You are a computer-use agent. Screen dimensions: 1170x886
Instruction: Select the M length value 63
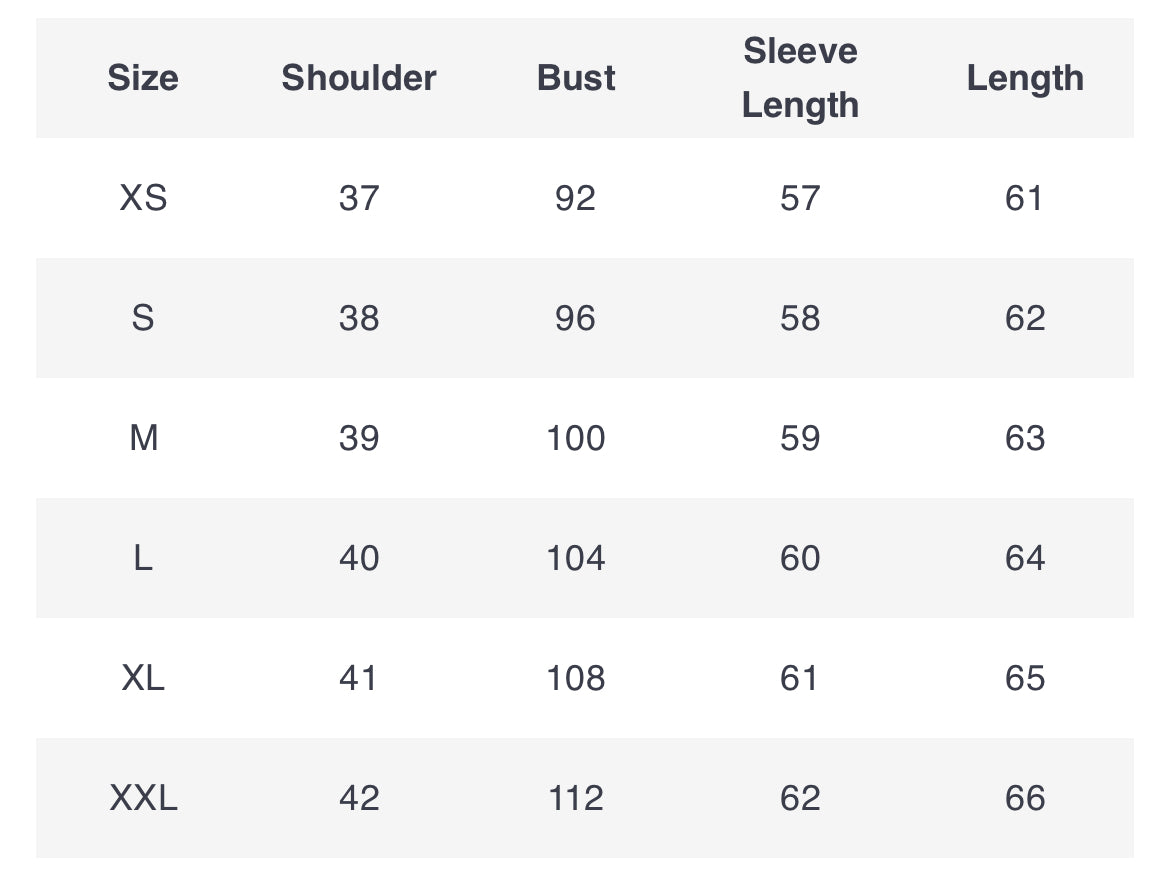click(x=1025, y=438)
